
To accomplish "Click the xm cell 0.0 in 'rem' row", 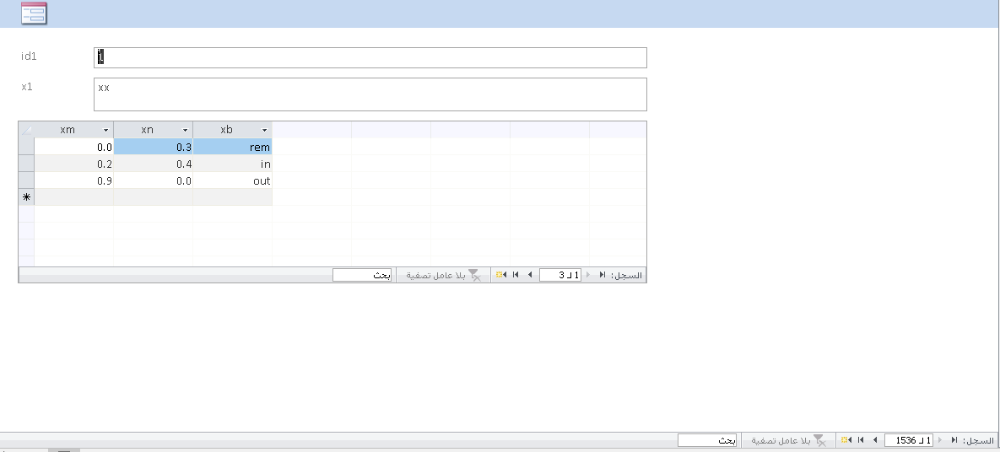I will 74,147.
